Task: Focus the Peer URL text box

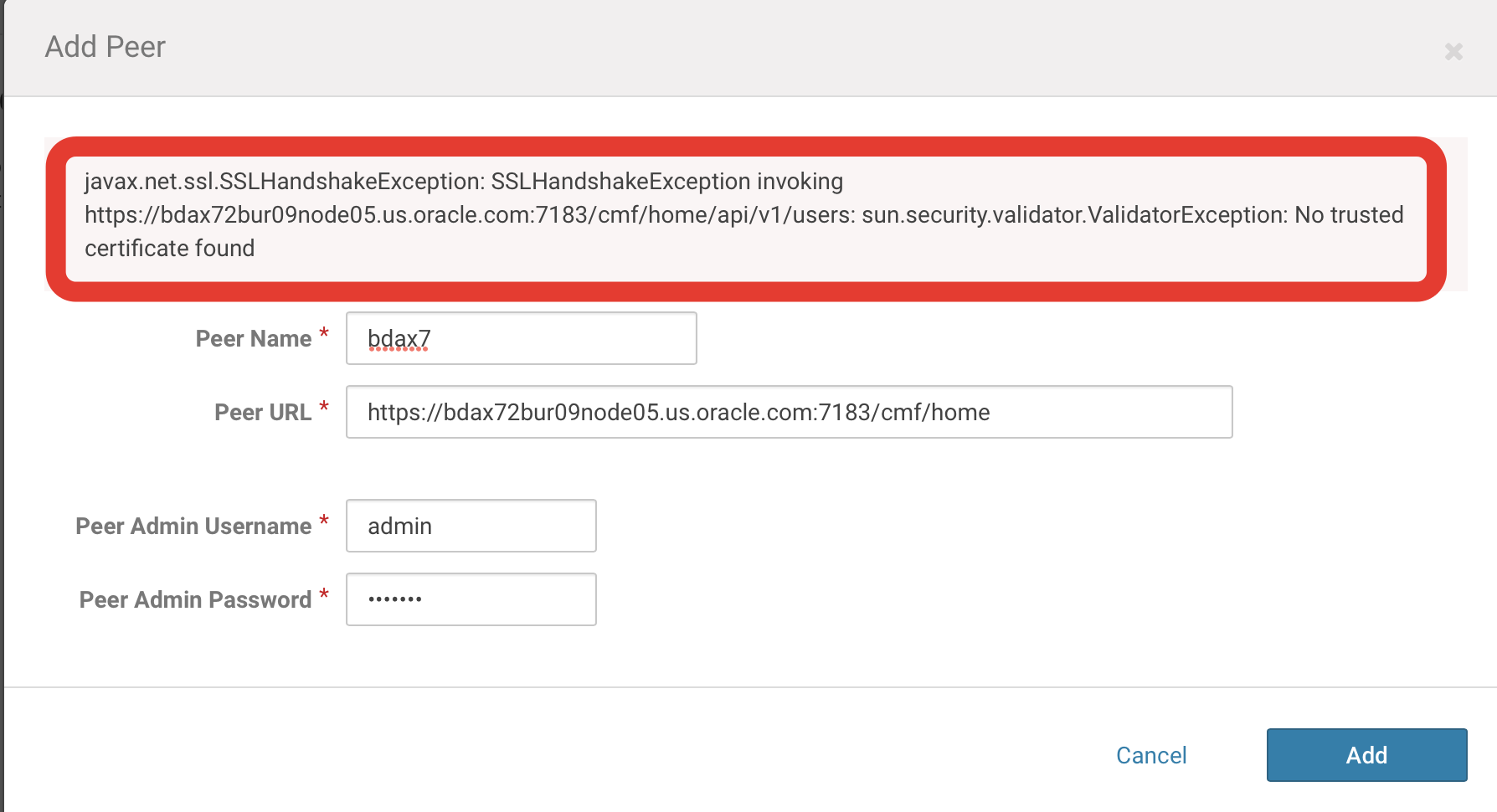Action: tap(789, 412)
